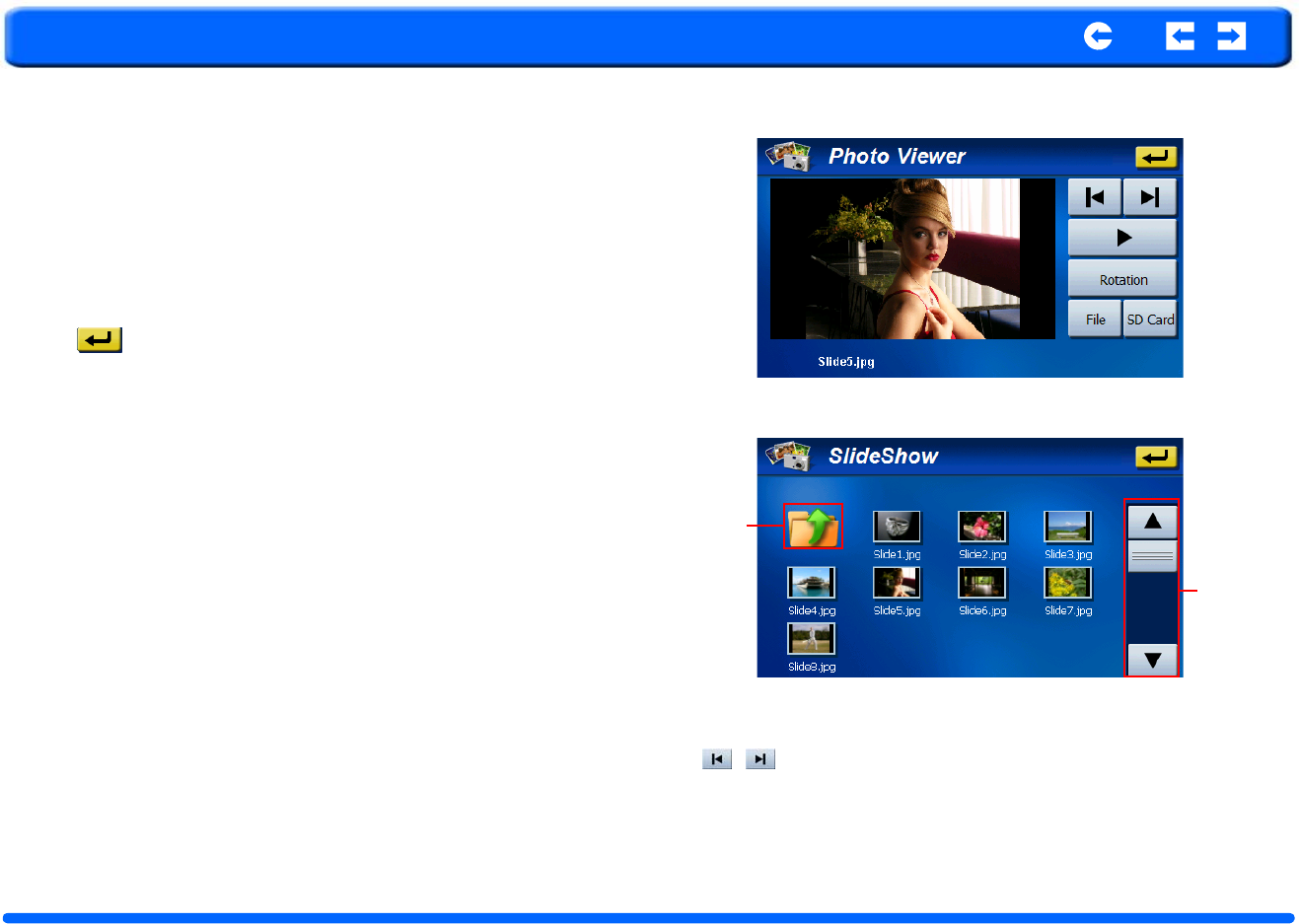
Task: Open the parent folder icon with green arrow
Action: click(814, 527)
